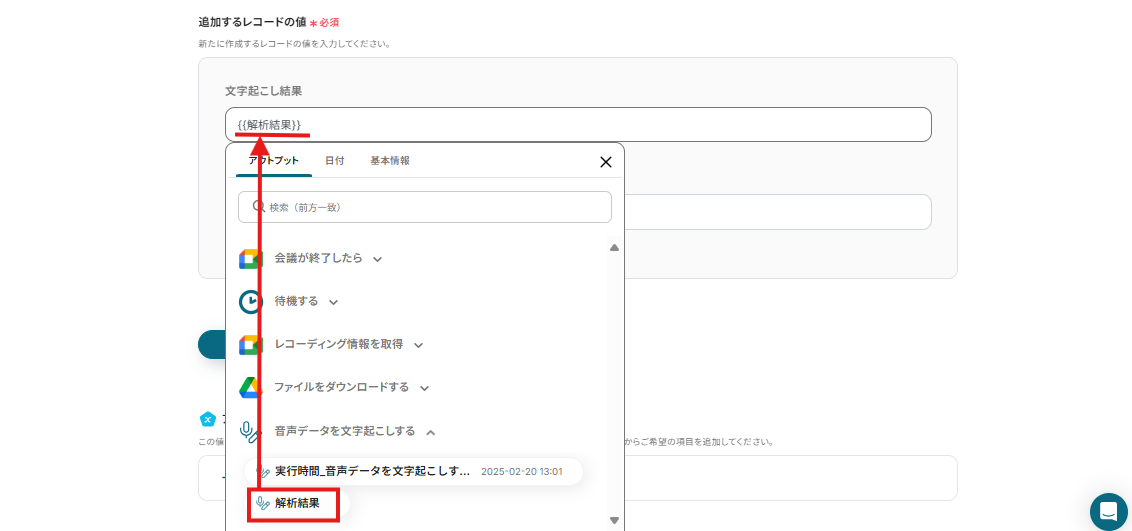The width and height of the screenshot is (1132, 531).
Task: Click the magnifier icon in the search box
Action: pyautogui.click(x=259, y=206)
